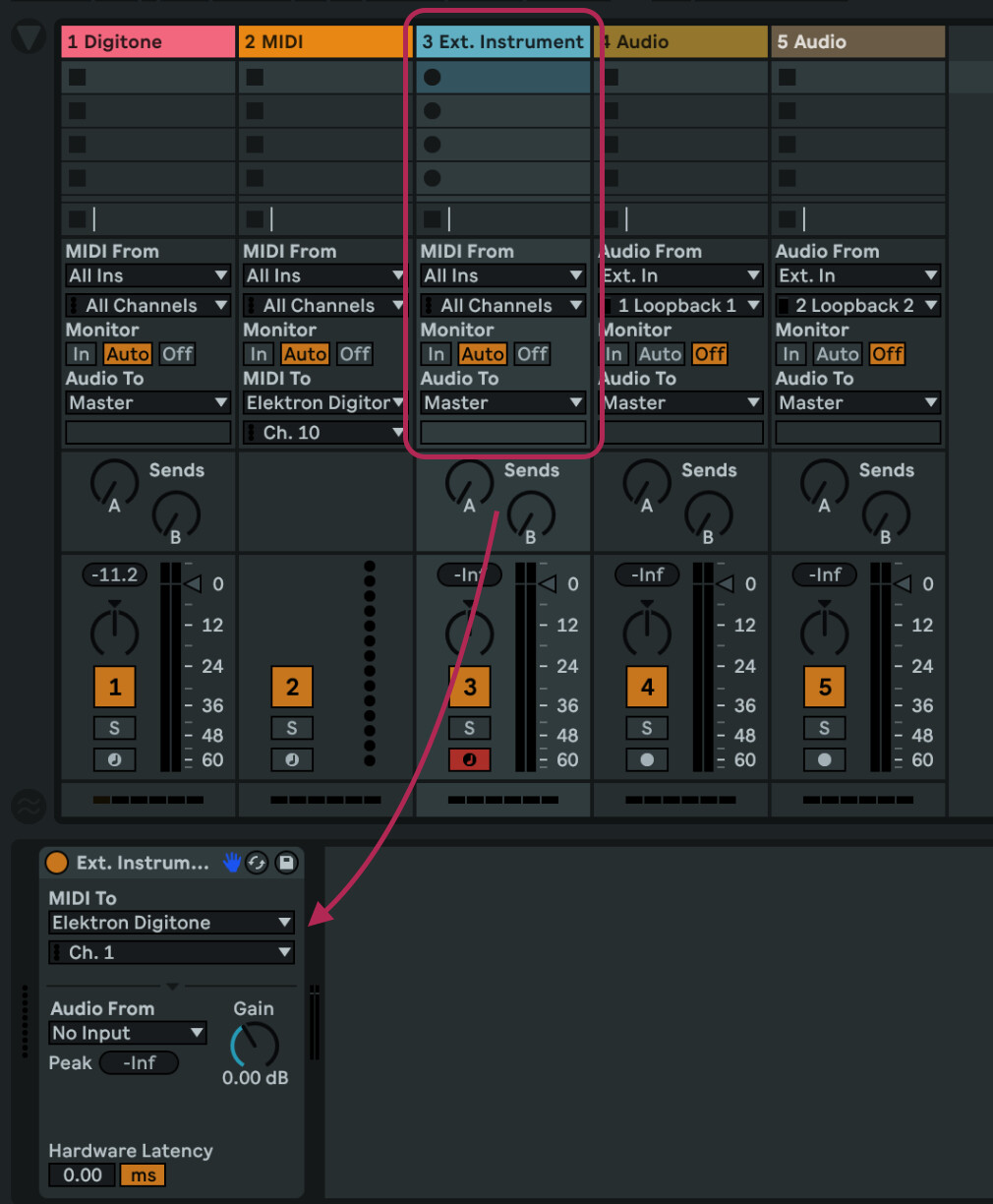Click the hot-swap preset icon on Ext. Instrument device

pyautogui.click(x=257, y=863)
